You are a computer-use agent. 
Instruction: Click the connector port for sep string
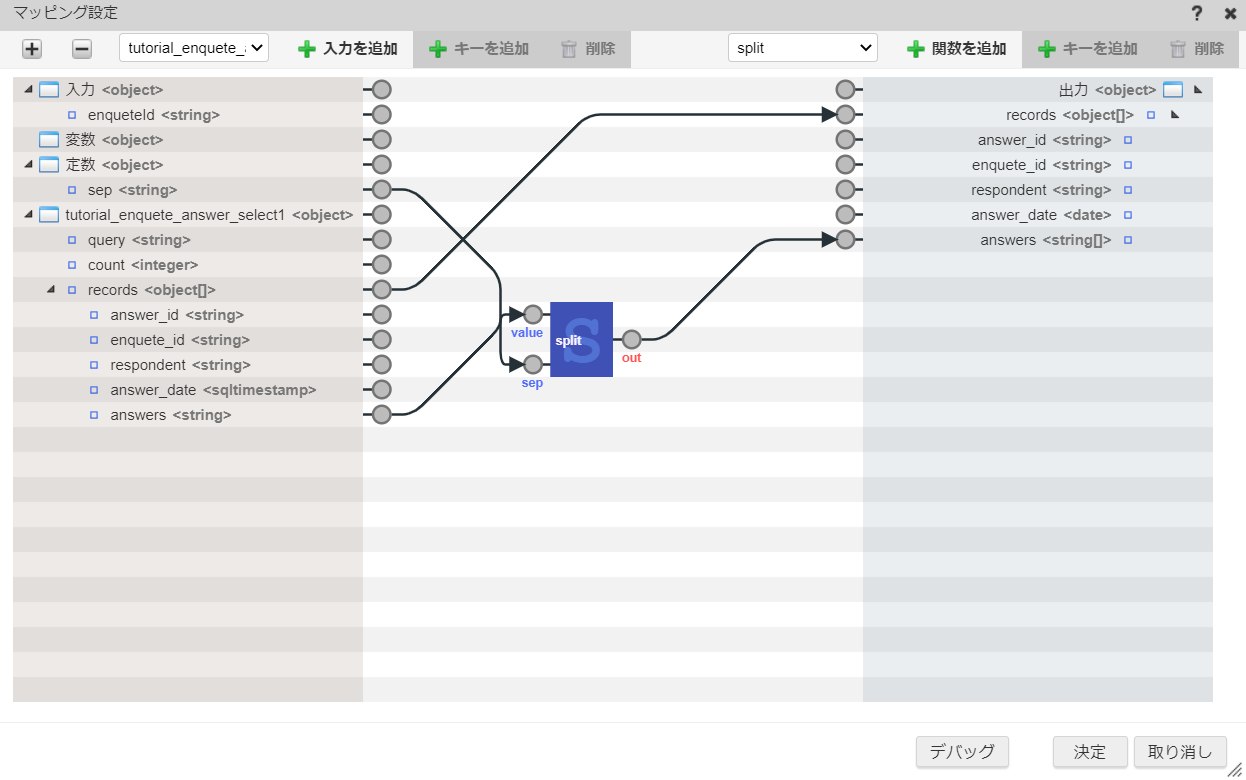381,190
